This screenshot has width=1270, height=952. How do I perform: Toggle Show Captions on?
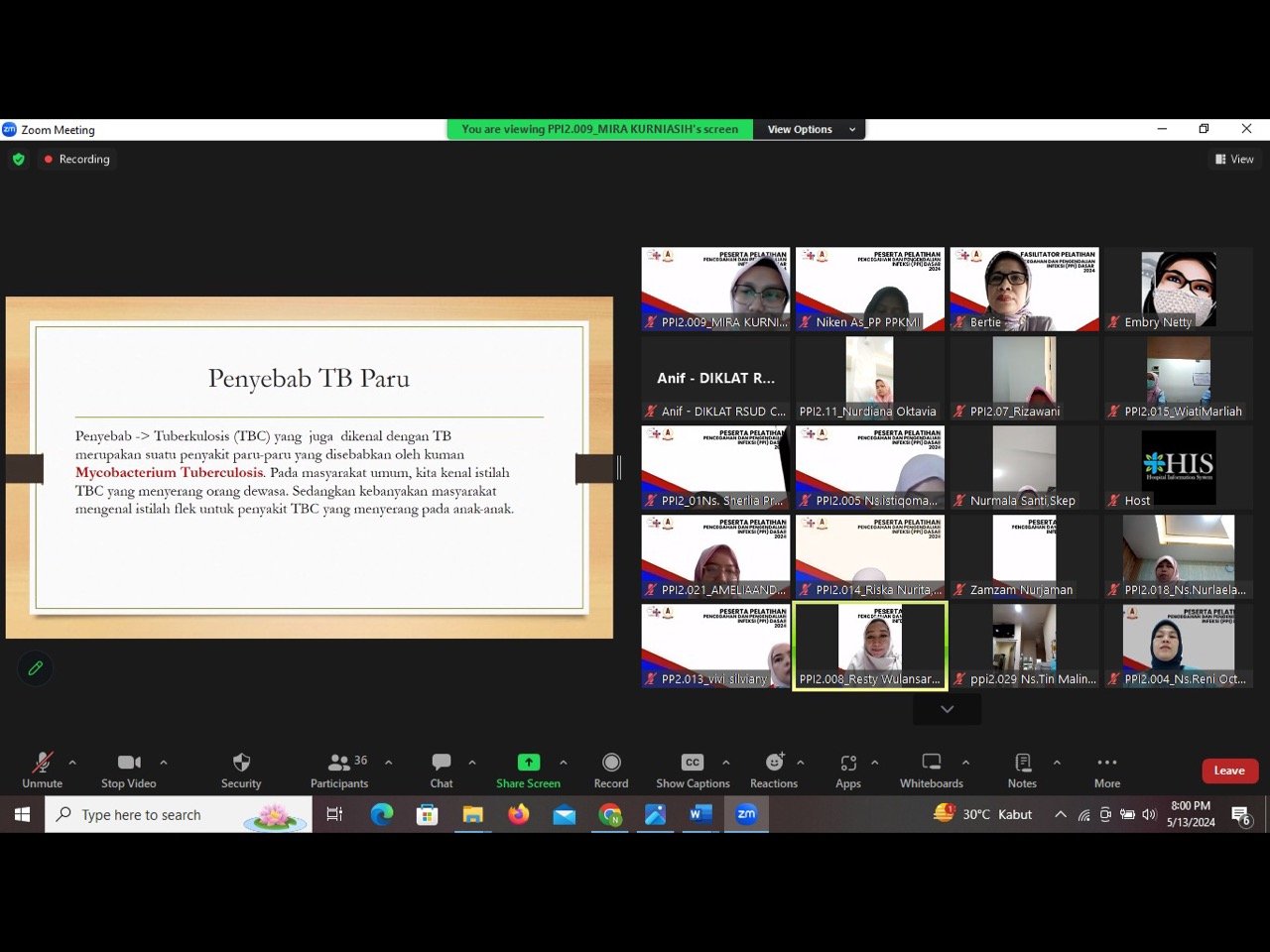[x=693, y=763]
